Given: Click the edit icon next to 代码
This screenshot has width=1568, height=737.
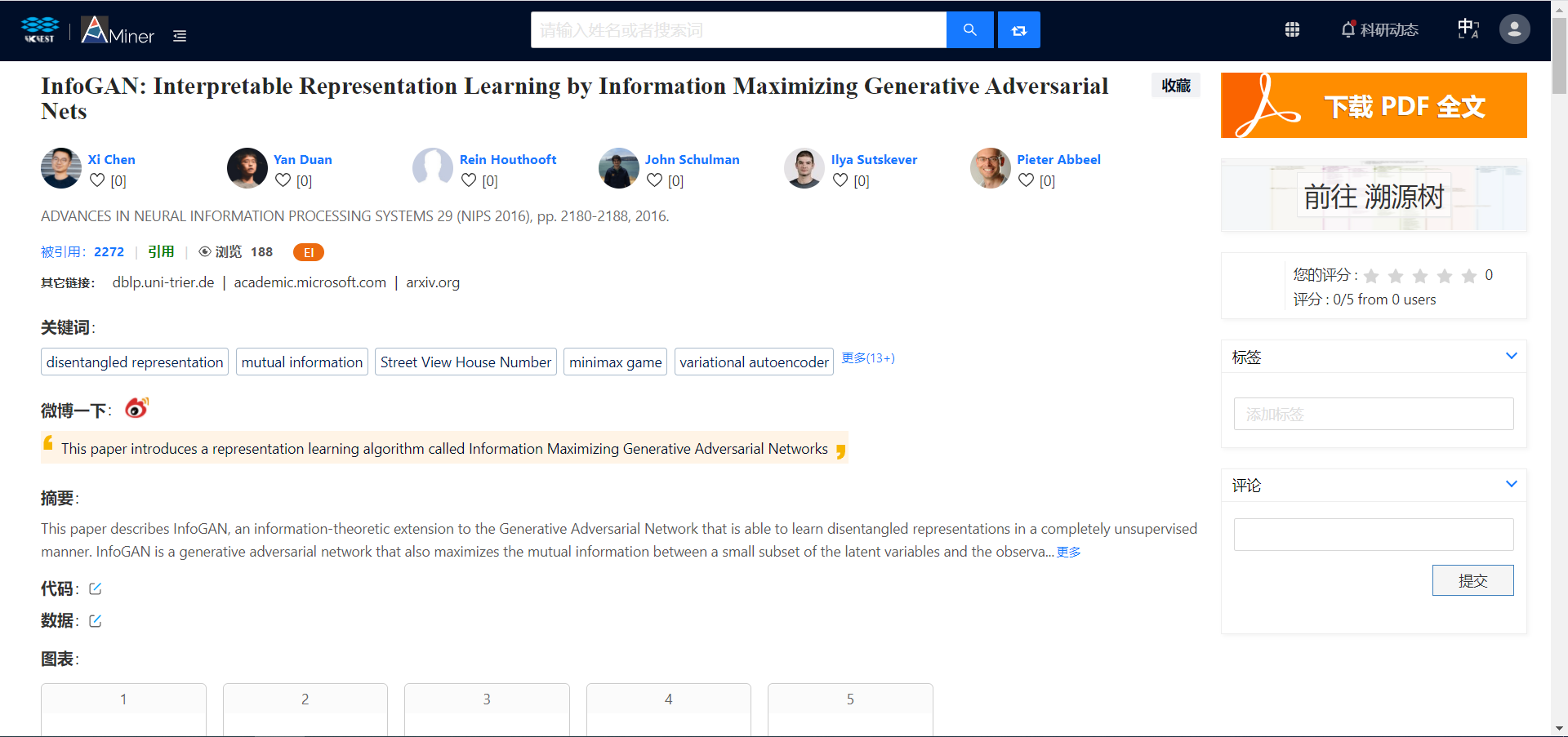Looking at the screenshot, I should coord(96,588).
